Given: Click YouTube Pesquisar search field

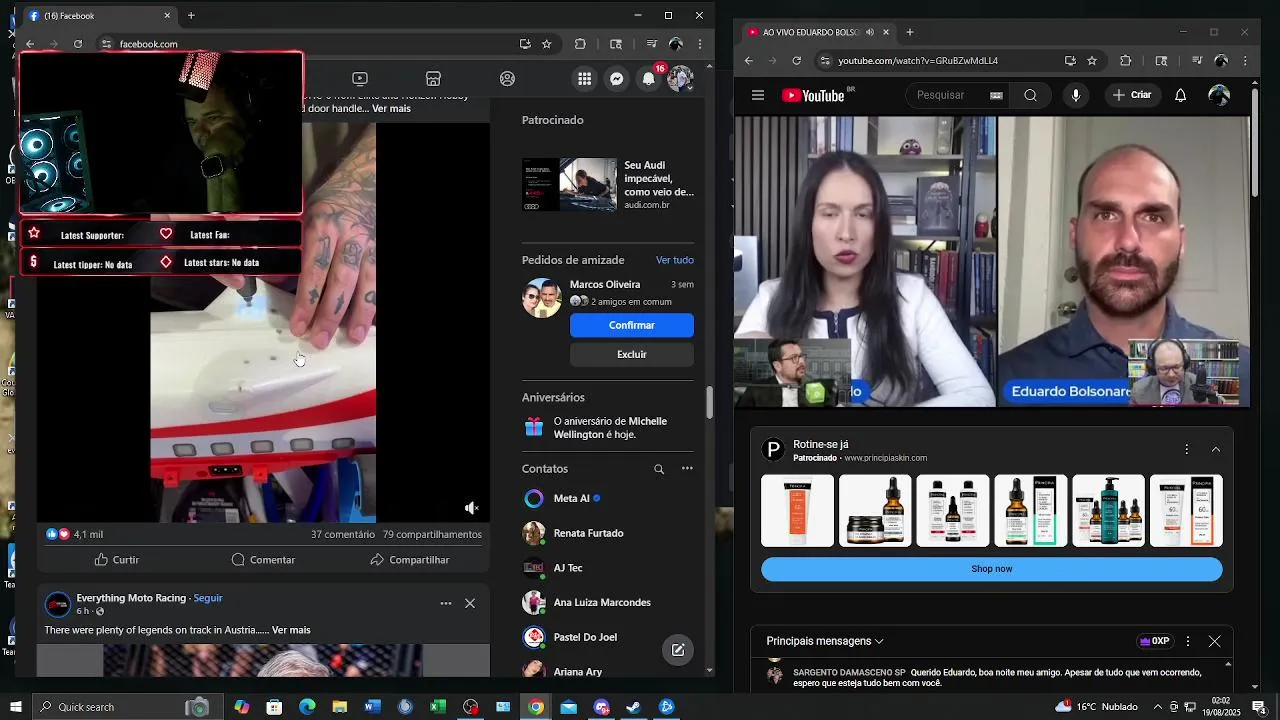Looking at the screenshot, I should click(x=946, y=95).
